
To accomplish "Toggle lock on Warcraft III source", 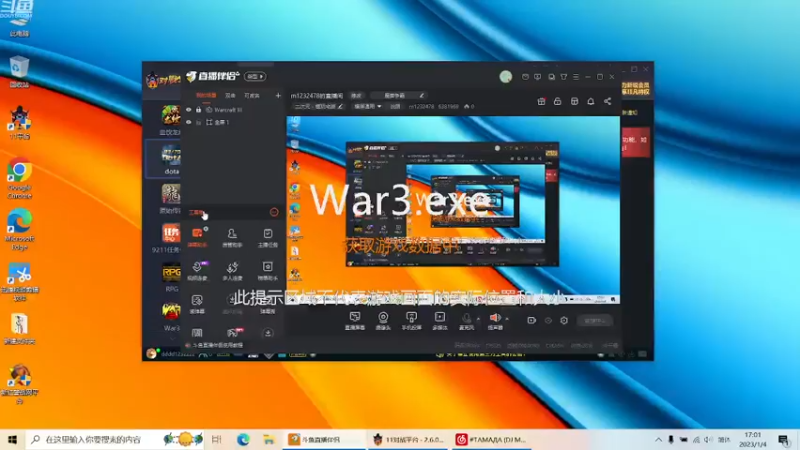I will (198, 110).
